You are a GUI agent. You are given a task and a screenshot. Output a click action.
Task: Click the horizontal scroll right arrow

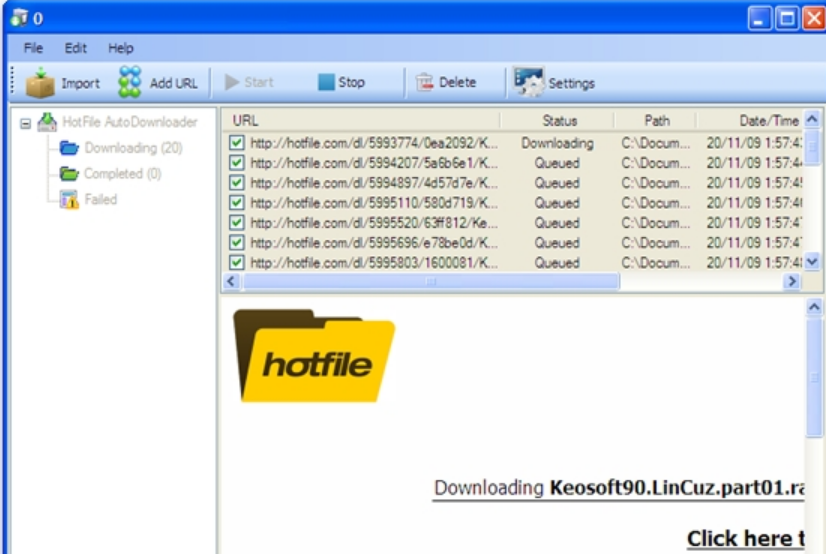coord(792,282)
